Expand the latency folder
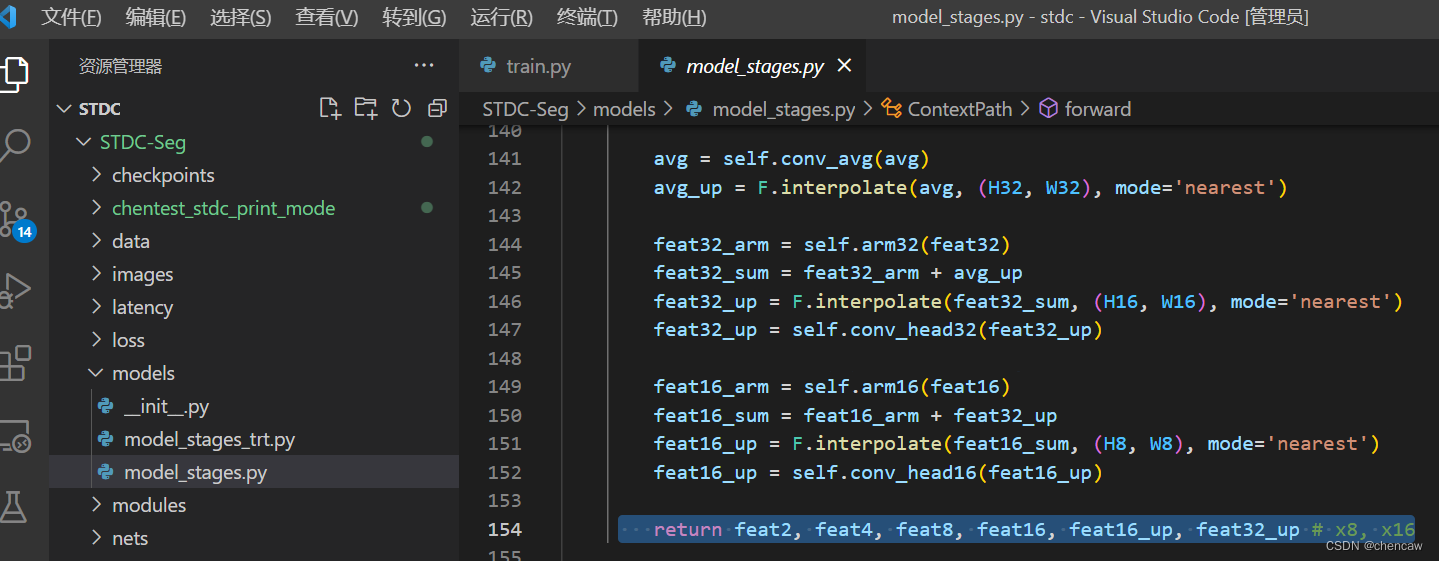Screen dimensions: 1439x561 point(96,307)
